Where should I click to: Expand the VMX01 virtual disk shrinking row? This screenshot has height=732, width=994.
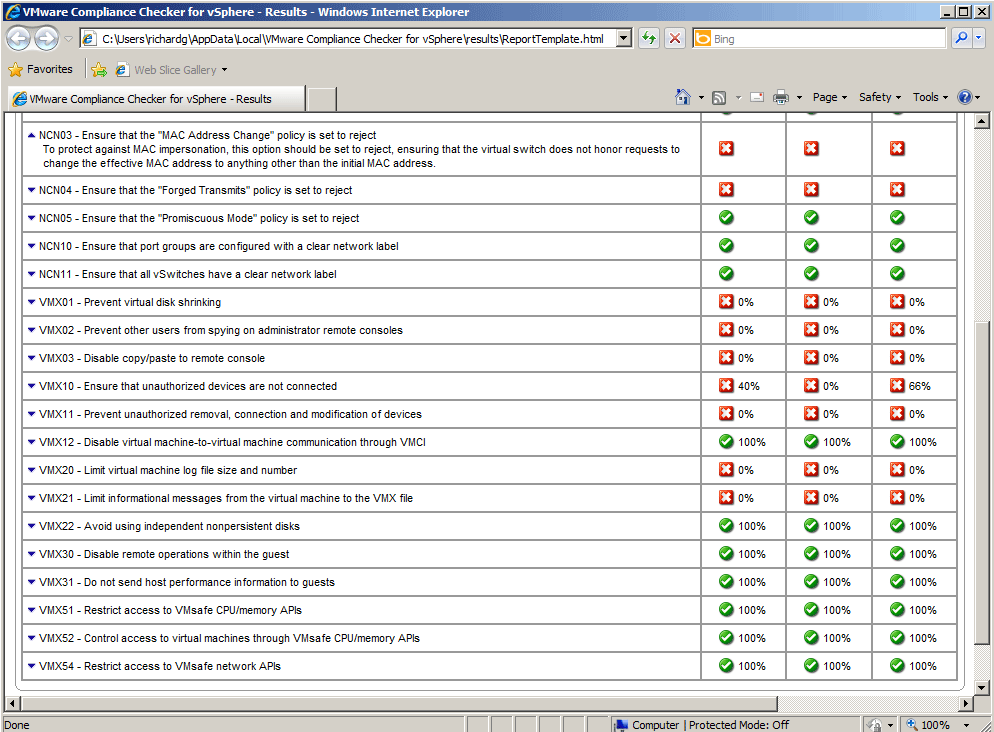click(x=31, y=302)
